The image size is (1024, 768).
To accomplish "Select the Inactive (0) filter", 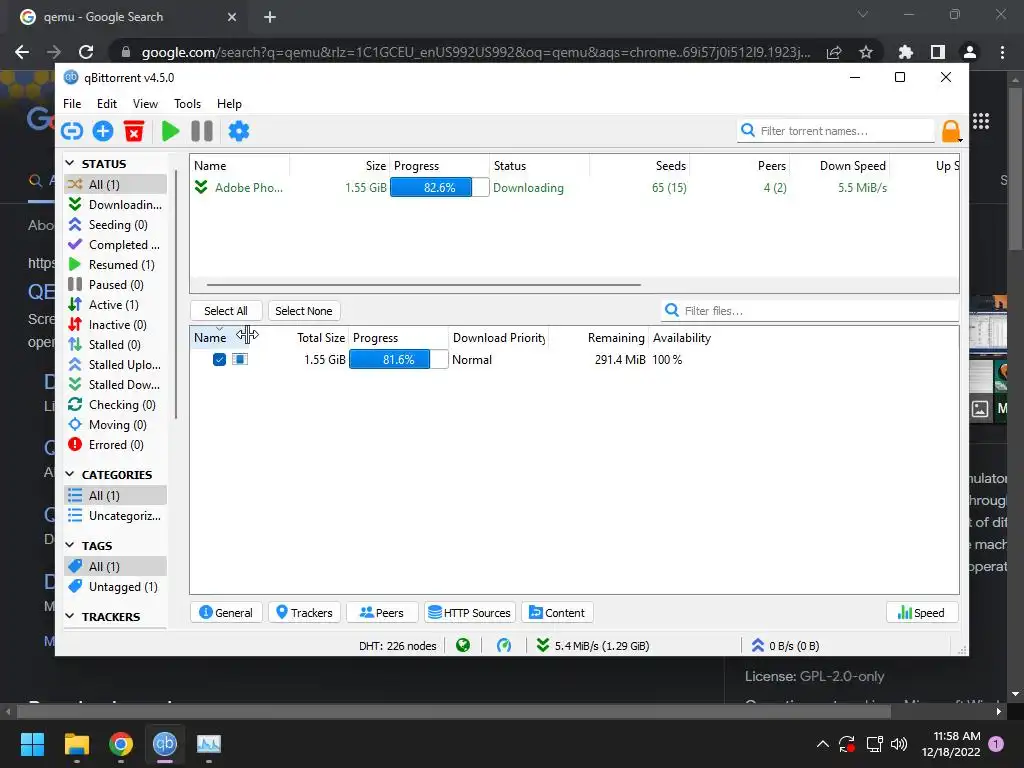I will [116, 325].
